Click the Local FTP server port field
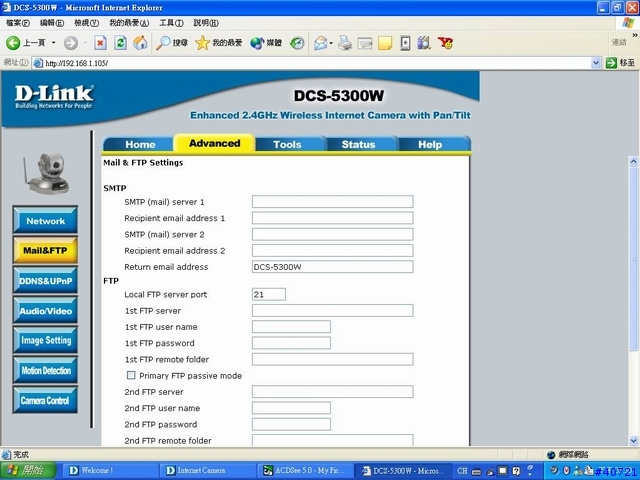640x480 pixels. (269, 294)
